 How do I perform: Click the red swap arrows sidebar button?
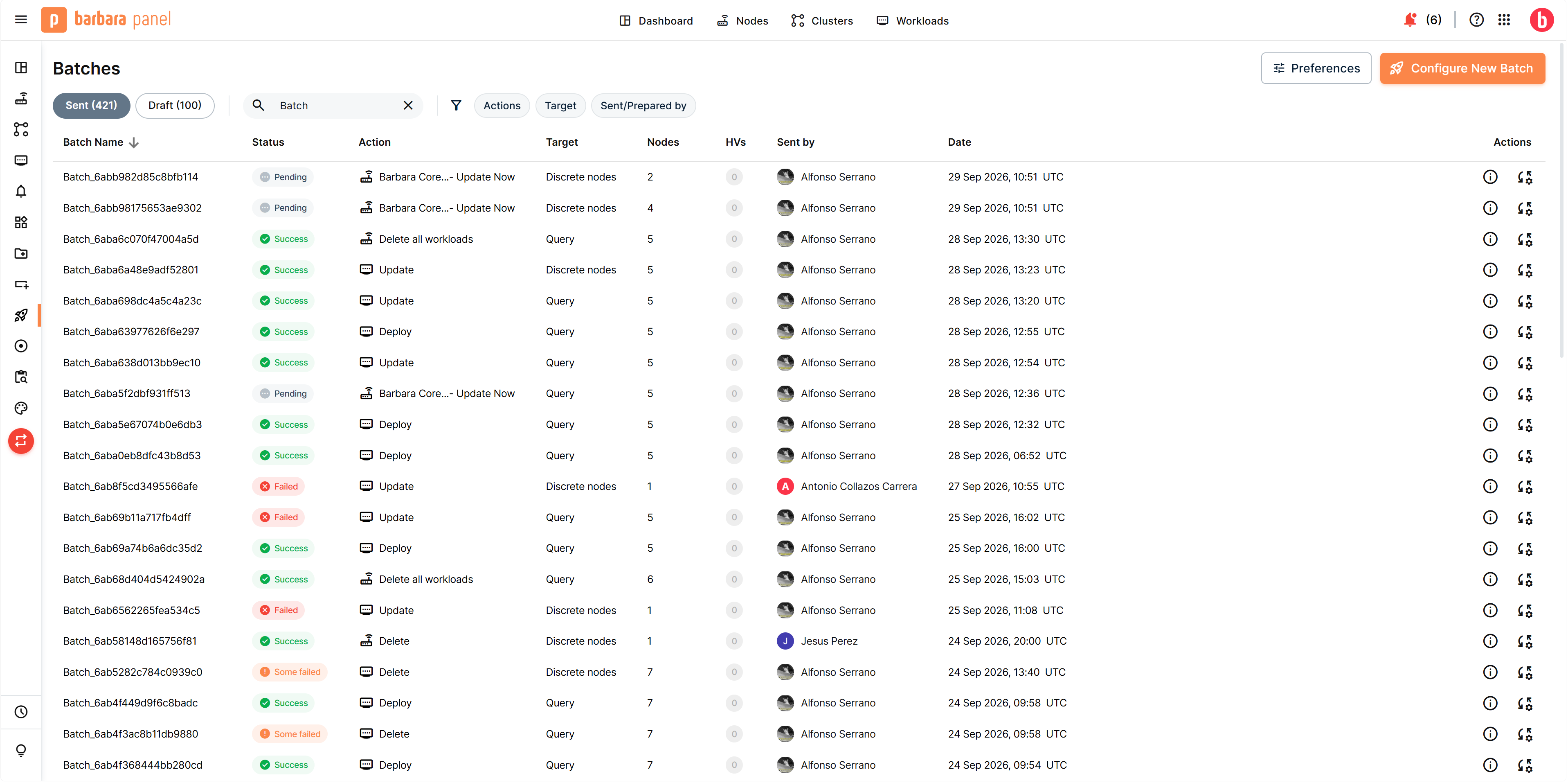coord(21,441)
